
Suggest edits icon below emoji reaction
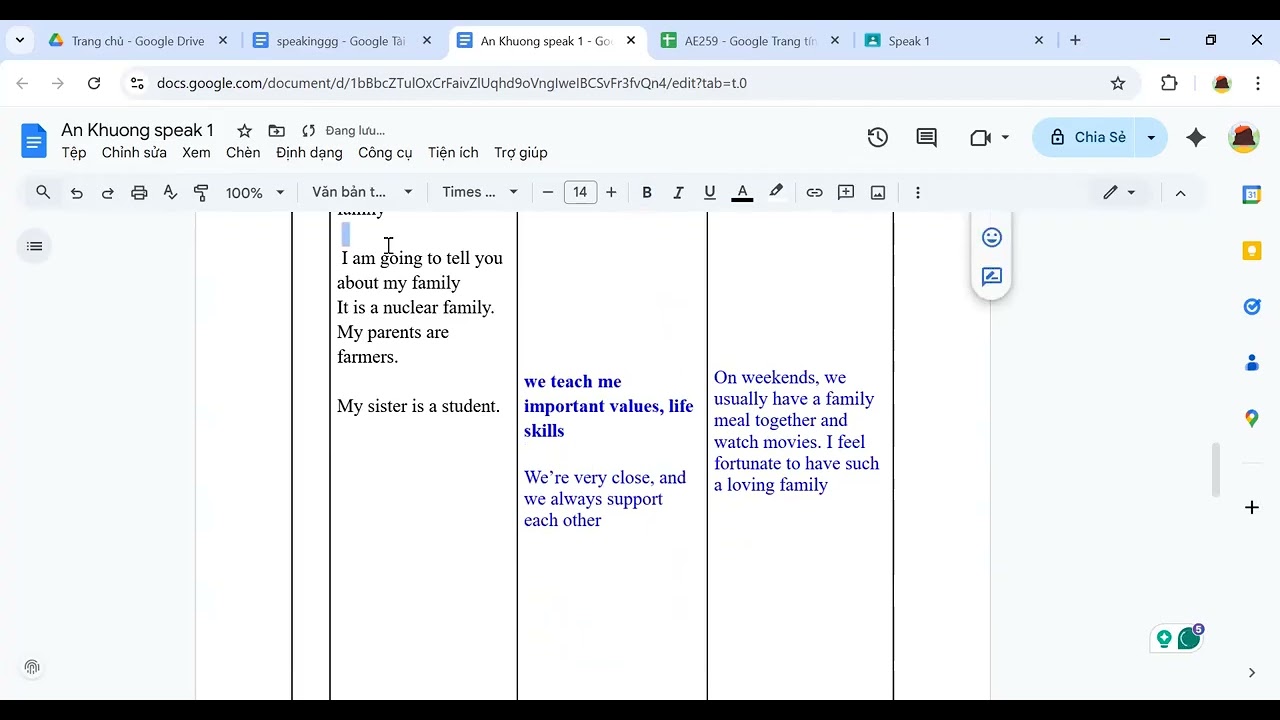click(992, 277)
